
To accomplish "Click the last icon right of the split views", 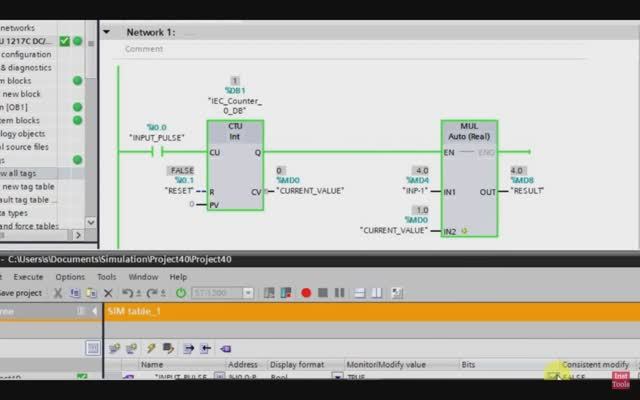I will pos(397,293).
